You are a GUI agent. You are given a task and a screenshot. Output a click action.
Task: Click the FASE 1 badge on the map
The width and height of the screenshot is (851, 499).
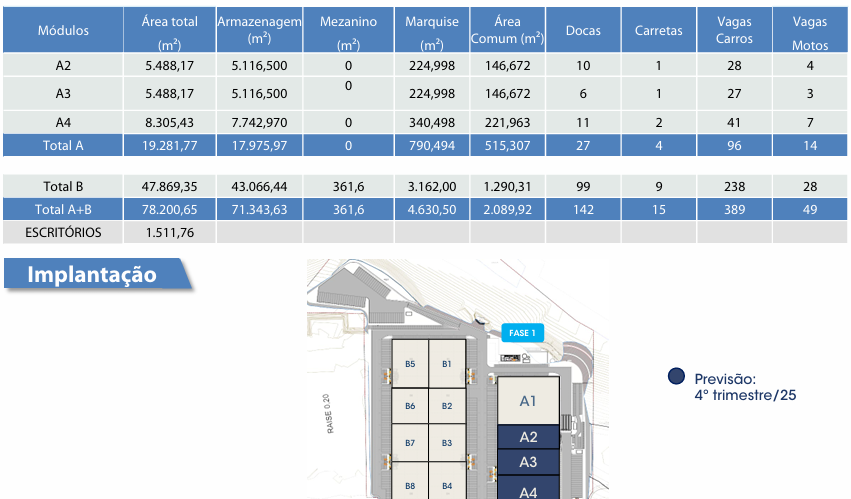522,333
